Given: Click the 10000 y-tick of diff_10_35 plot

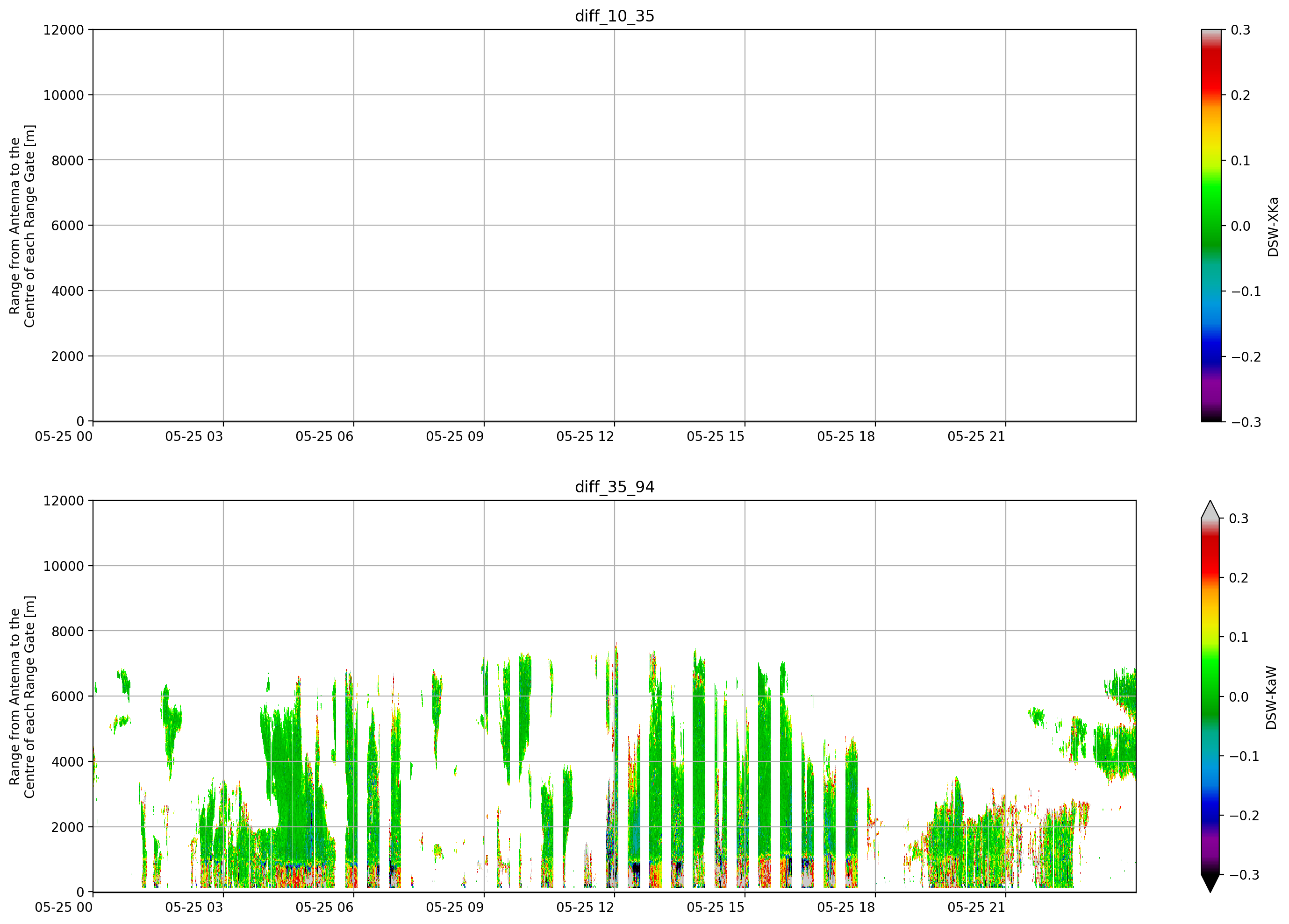Looking at the screenshot, I should tap(64, 95).
